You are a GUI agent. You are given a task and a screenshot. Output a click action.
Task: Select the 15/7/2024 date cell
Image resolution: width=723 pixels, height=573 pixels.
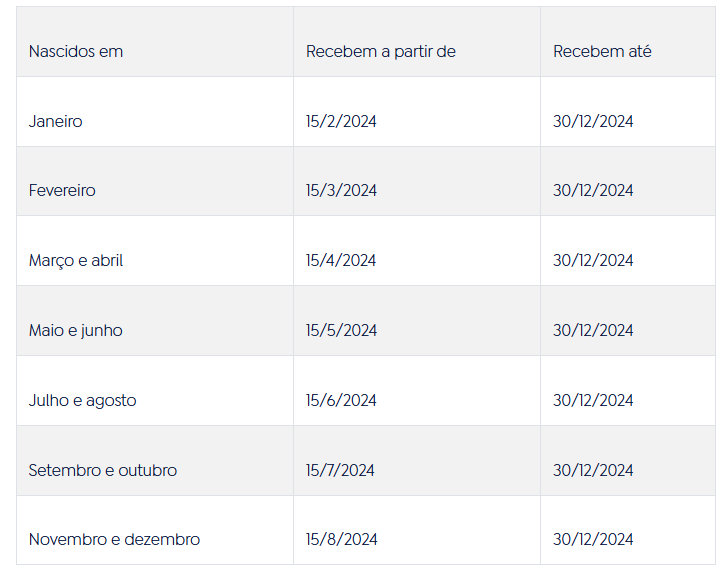pyautogui.click(x=340, y=470)
